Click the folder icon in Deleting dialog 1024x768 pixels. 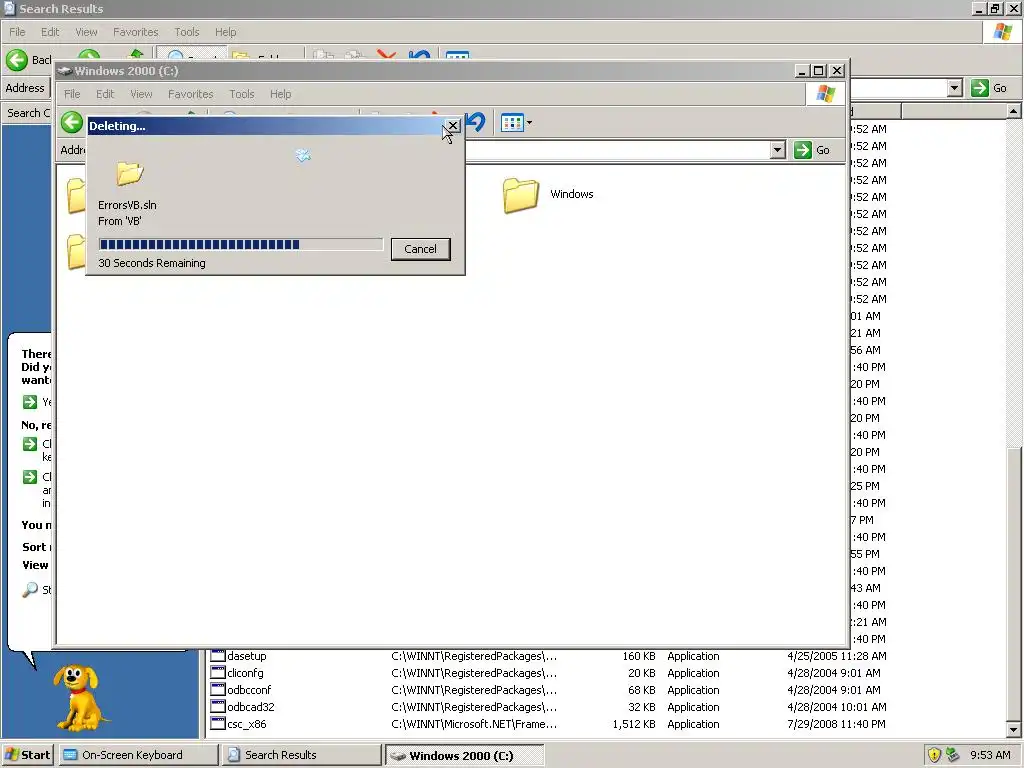pyautogui.click(x=129, y=173)
